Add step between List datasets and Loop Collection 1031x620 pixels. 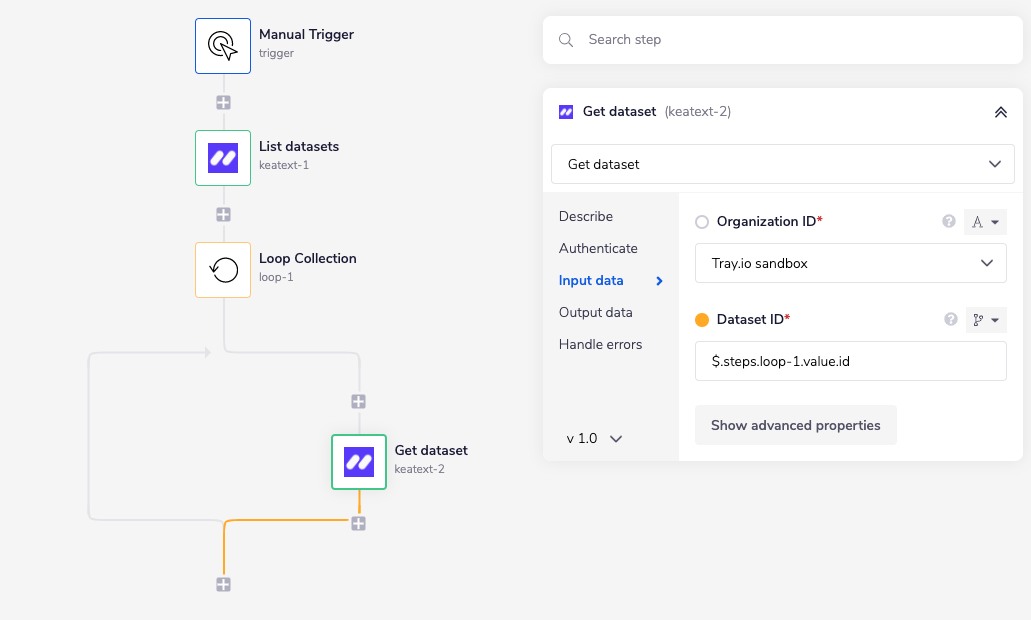coord(223,214)
